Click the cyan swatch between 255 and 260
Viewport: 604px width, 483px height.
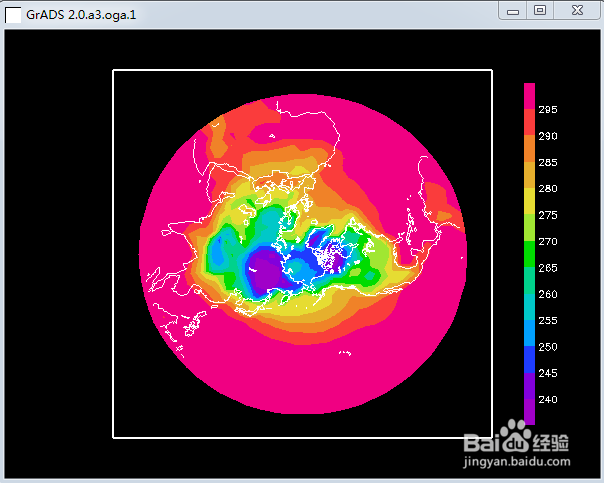click(x=529, y=307)
